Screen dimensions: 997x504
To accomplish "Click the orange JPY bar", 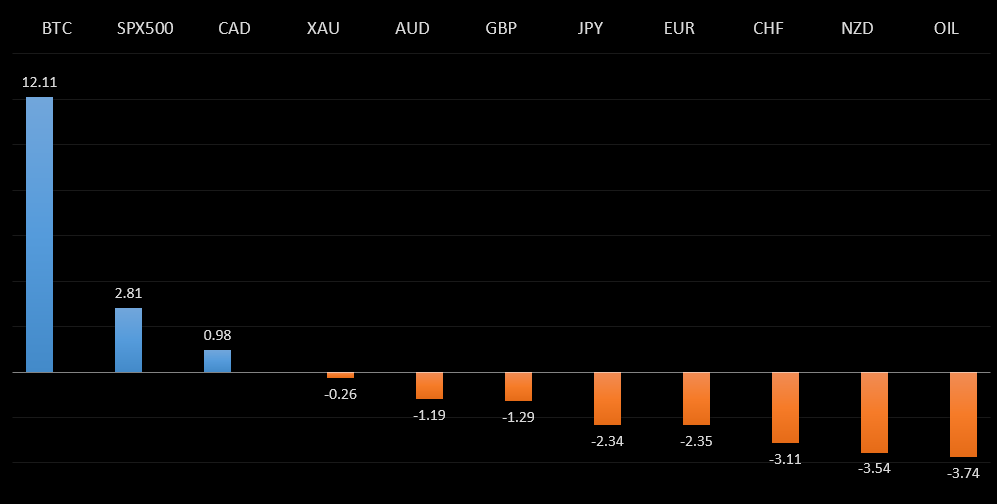I will (607, 398).
